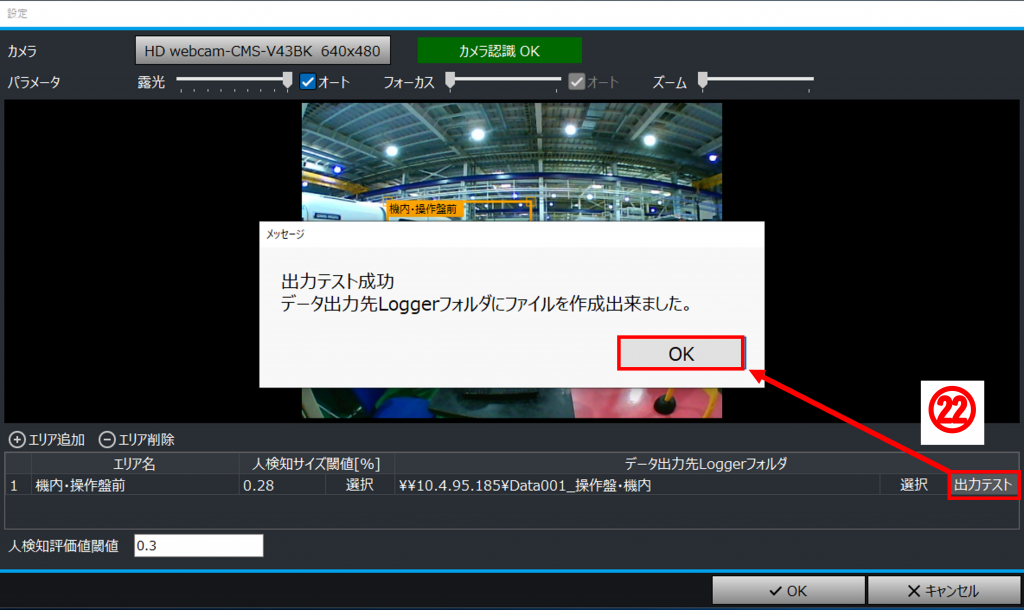This screenshot has width=1024, height=610.
Task: Toggle the focus オート checkbox
Action: point(577,82)
